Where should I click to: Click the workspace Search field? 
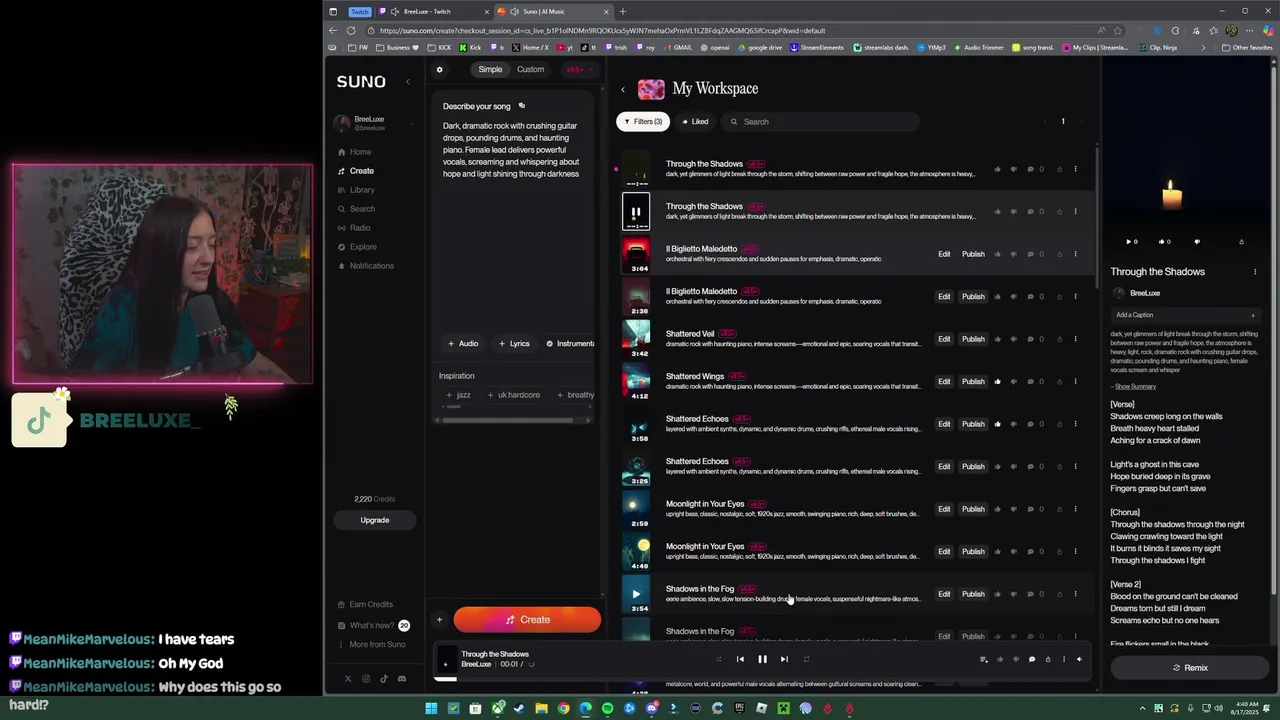pyautogui.click(x=820, y=122)
